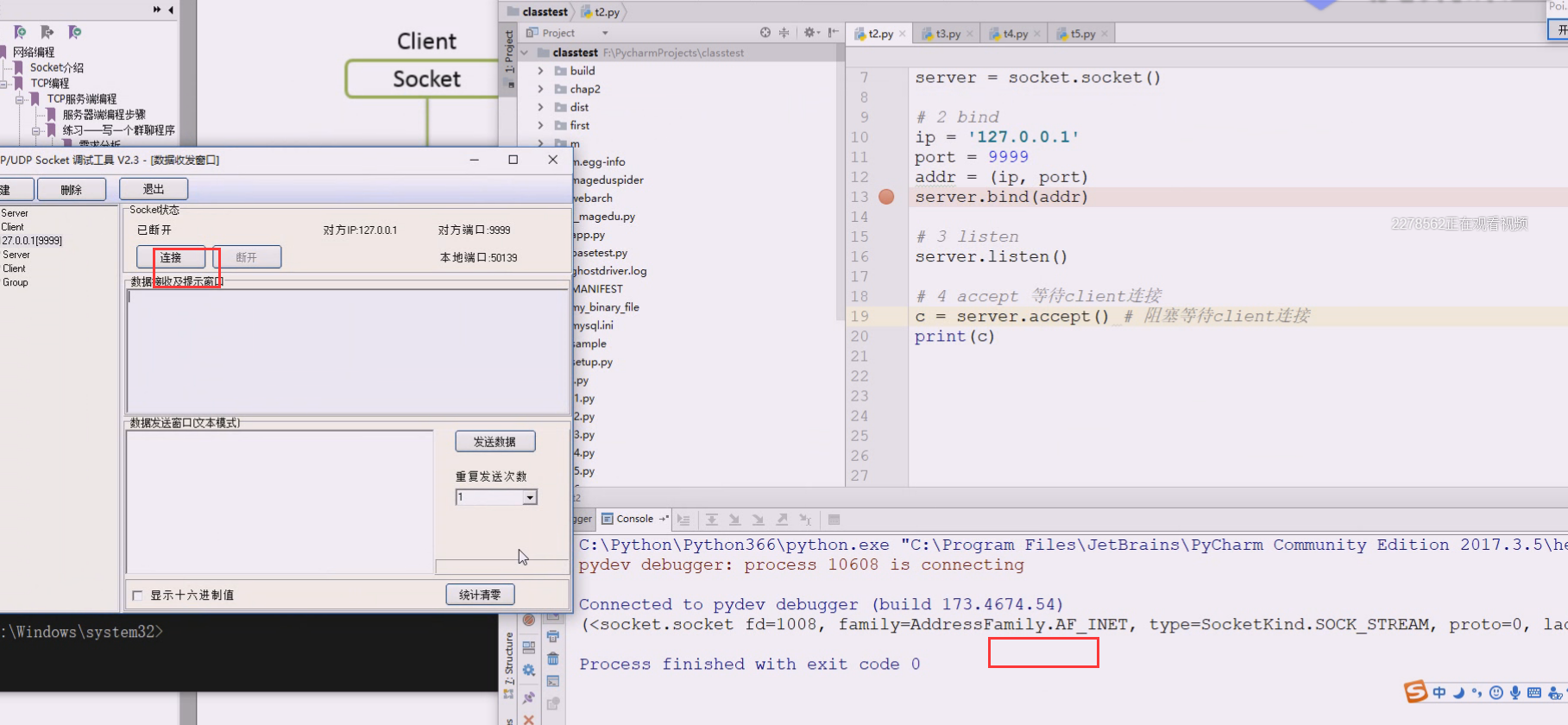Viewport: 1568px width, 725px height.
Task: Click the collapse-panel left arrow icon
Action: (171, 9)
